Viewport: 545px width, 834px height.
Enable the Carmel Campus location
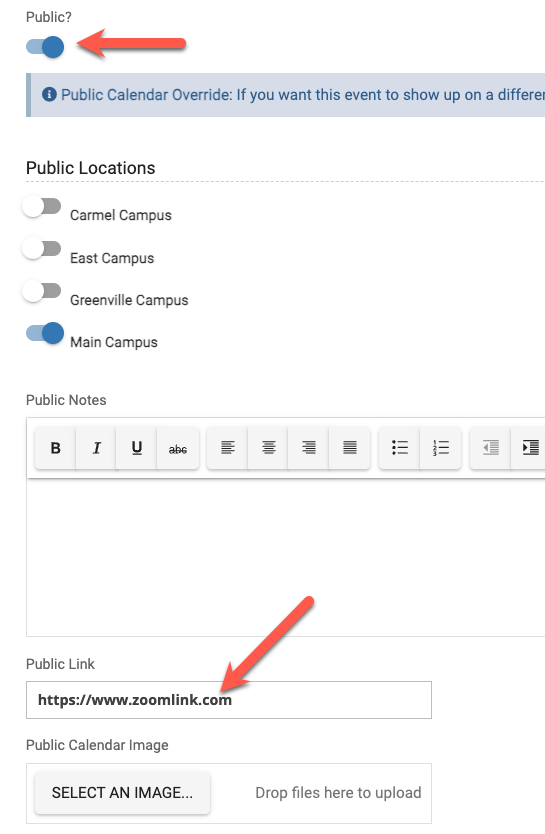(42, 206)
